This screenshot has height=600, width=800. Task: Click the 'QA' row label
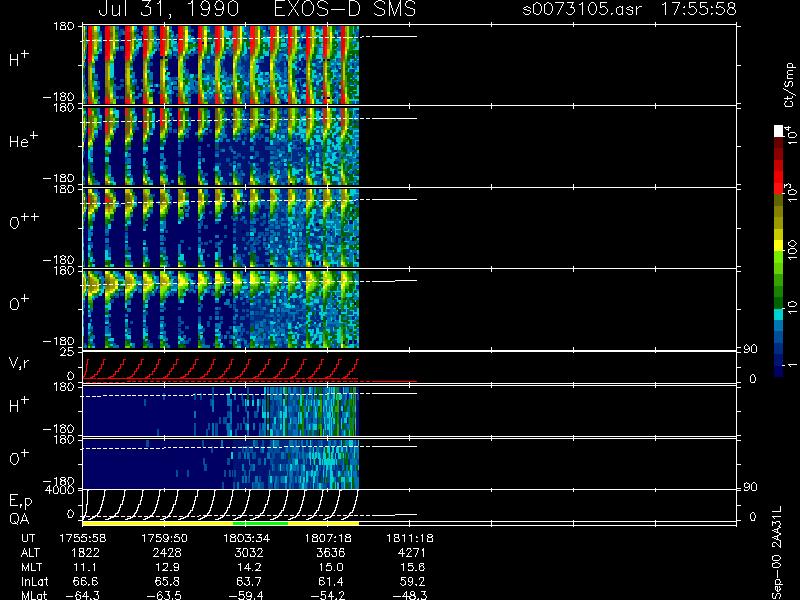click(19, 518)
